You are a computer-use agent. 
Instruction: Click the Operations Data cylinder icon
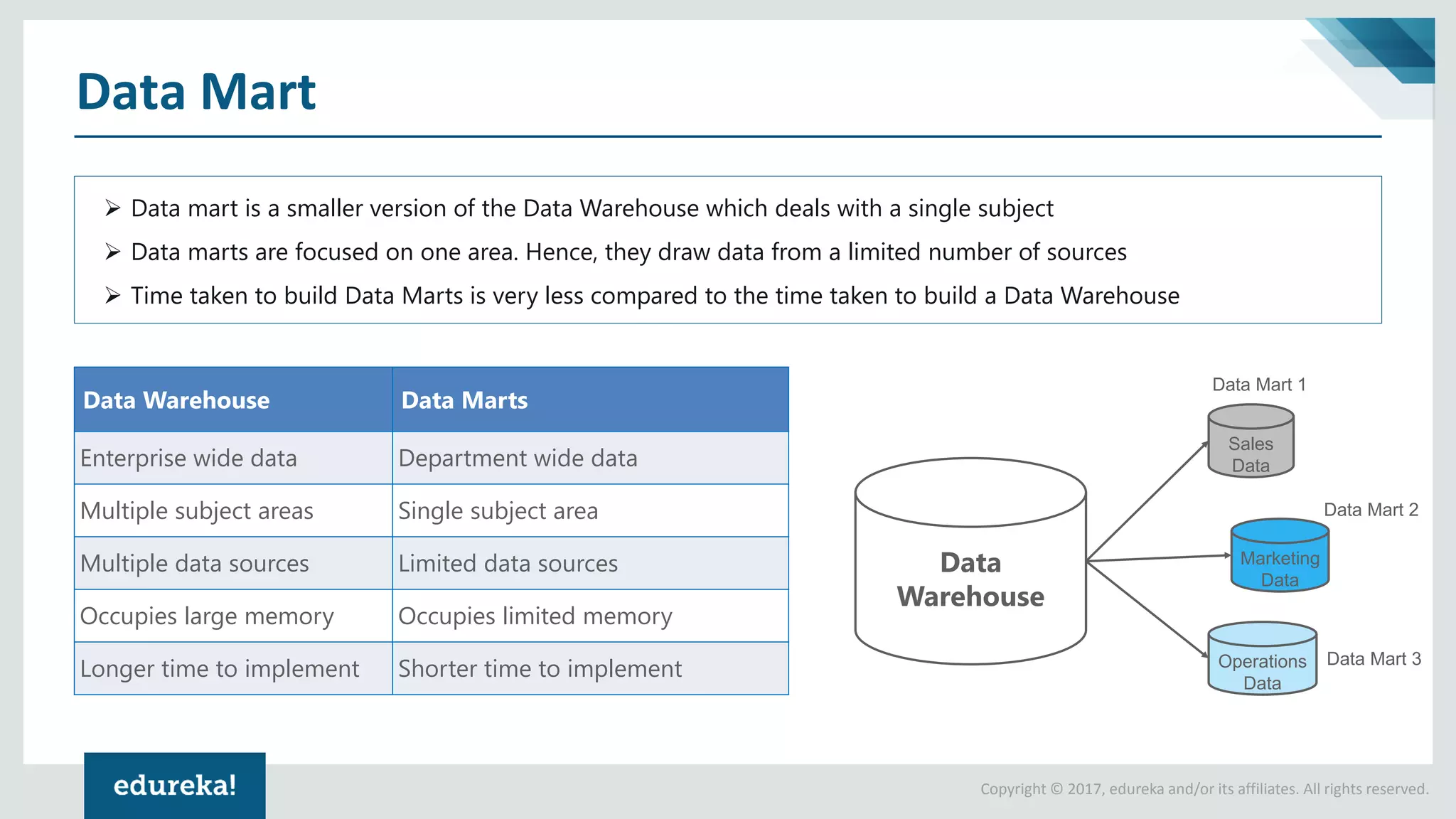coord(1262,658)
